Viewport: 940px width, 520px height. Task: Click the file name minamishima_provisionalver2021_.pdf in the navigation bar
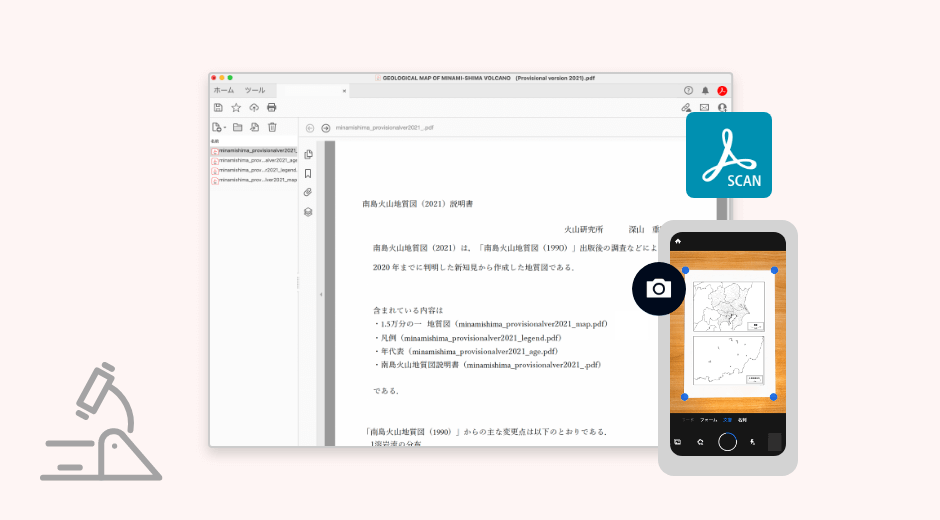coord(384,128)
